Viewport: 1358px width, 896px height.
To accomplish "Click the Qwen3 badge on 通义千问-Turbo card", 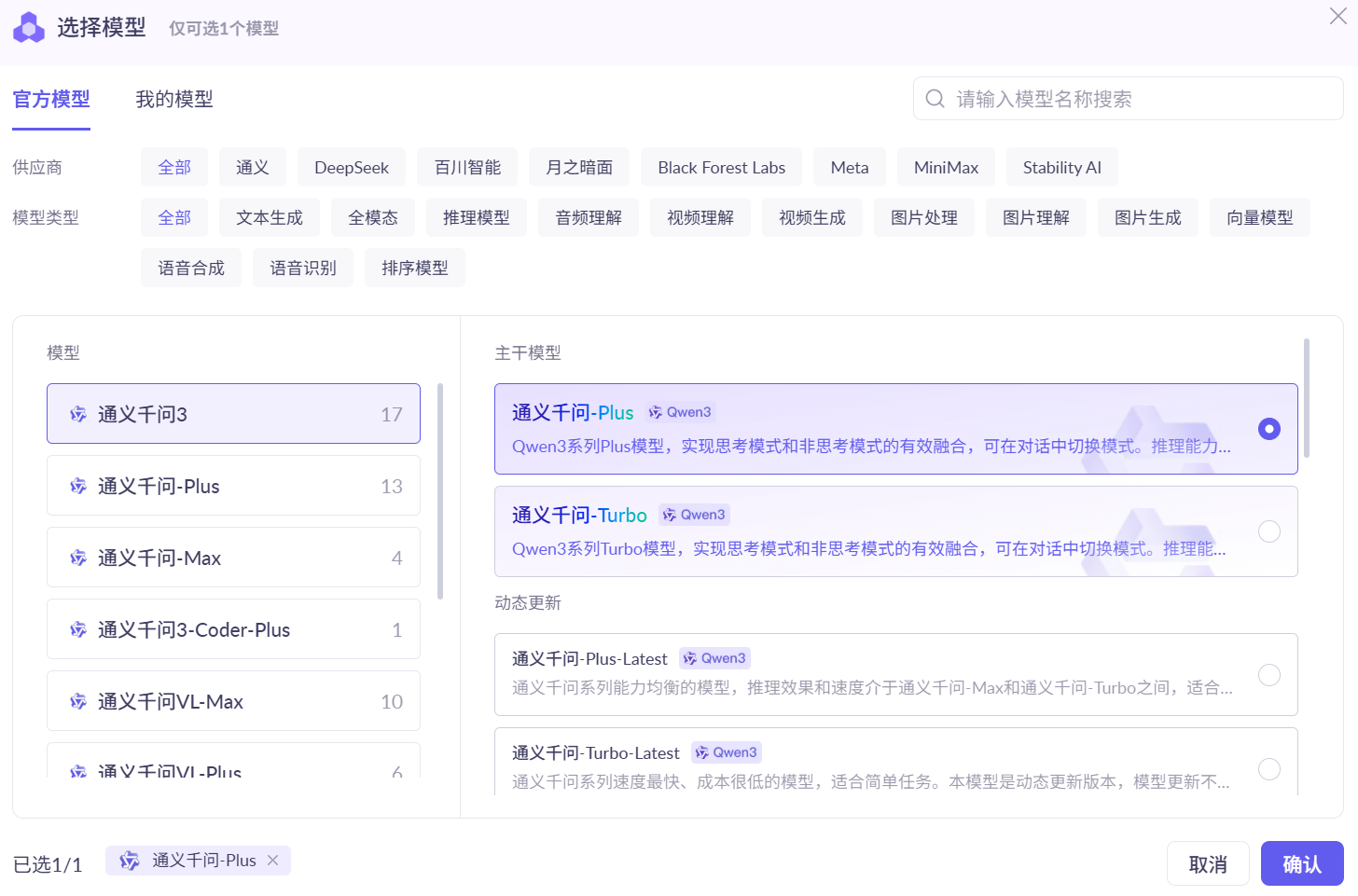I will (x=694, y=515).
